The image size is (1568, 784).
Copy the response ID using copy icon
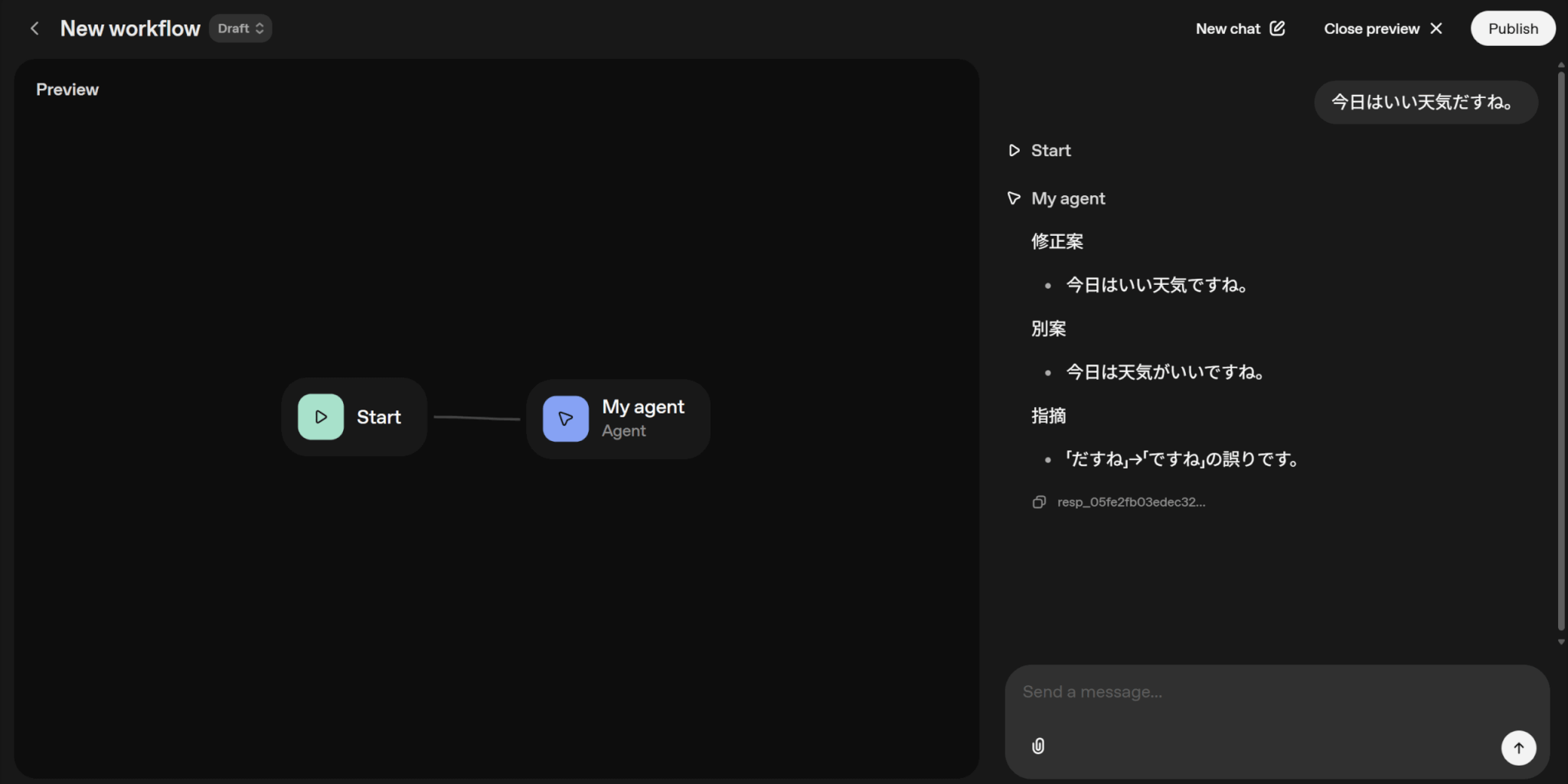[x=1039, y=502]
